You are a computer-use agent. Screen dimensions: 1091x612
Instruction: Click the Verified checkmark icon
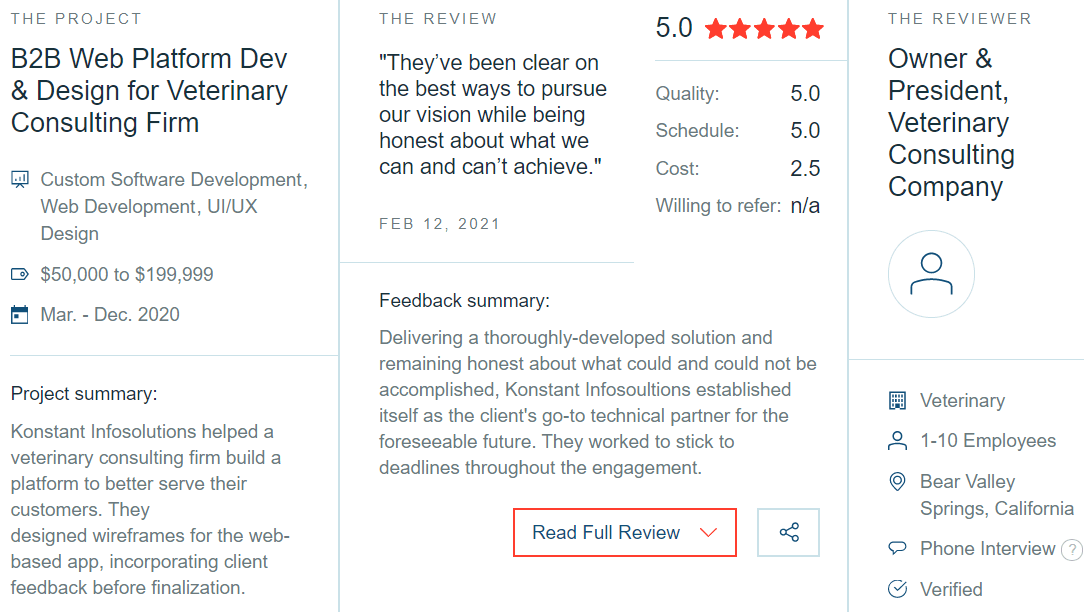898,589
